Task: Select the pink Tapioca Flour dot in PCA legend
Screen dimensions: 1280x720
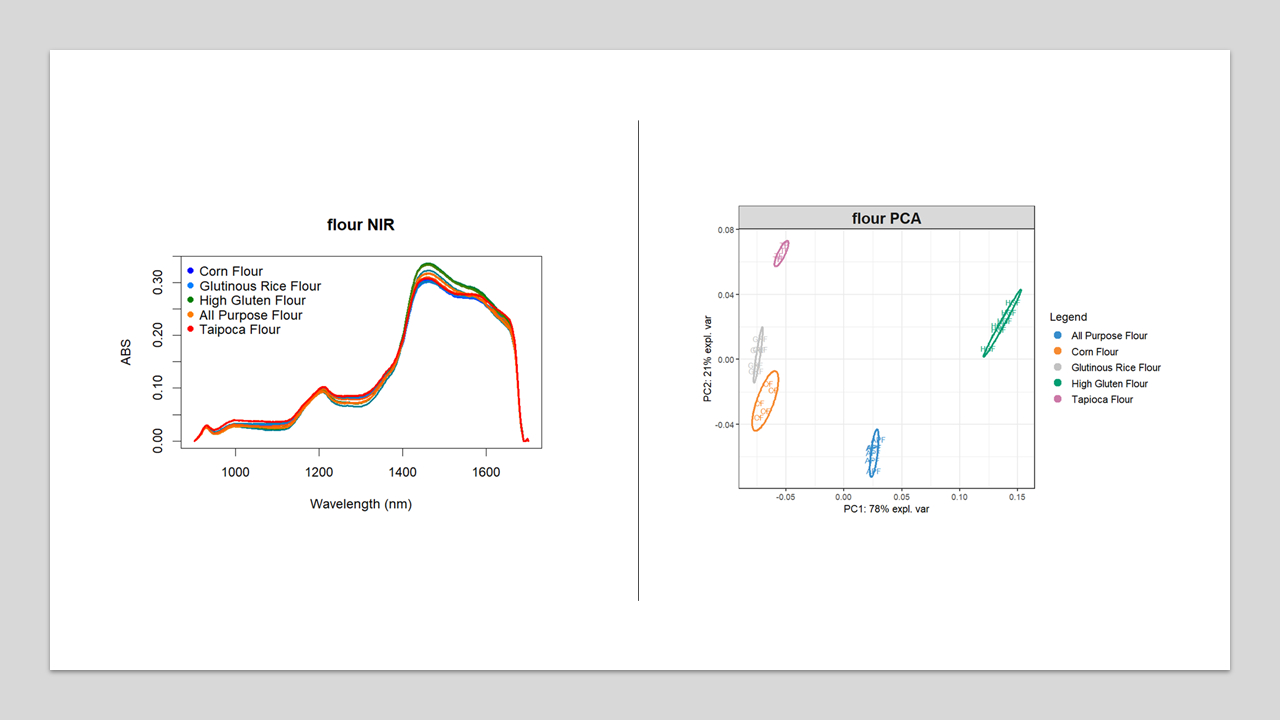Action: point(1057,399)
